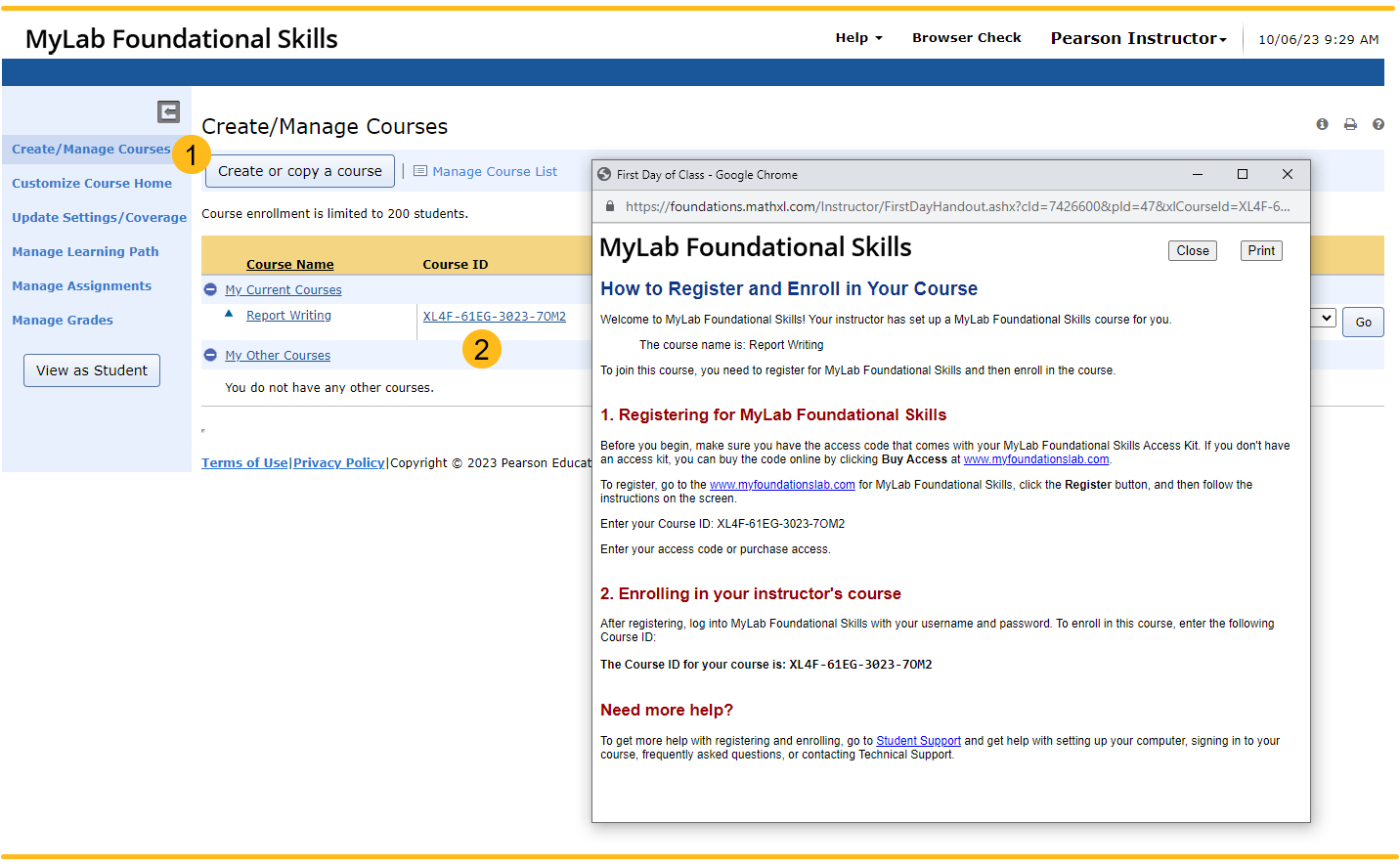
Task: Click Close button in handout popup
Action: (x=1192, y=250)
